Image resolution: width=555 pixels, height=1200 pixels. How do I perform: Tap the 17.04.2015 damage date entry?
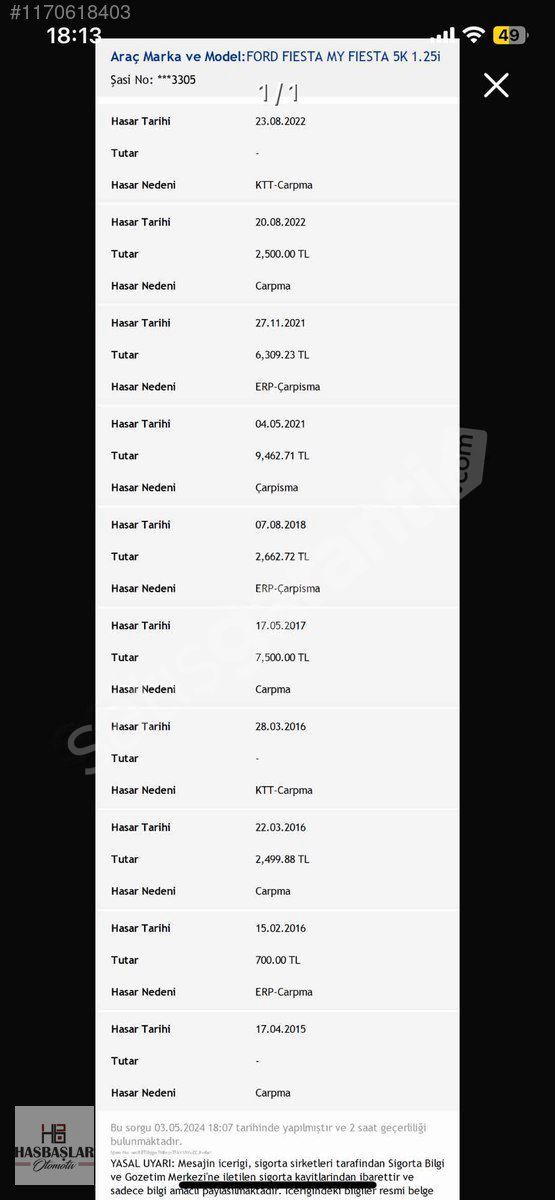(x=280, y=1029)
